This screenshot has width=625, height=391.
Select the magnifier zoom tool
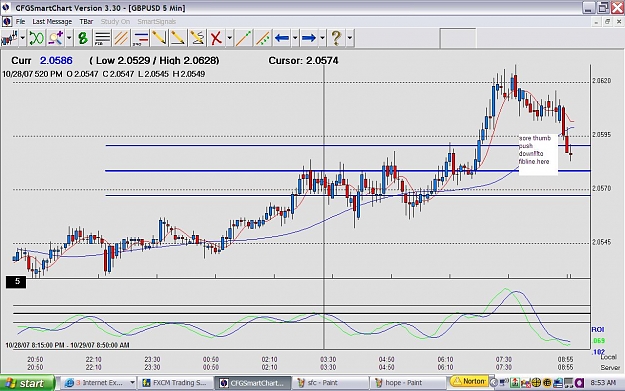(x=56, y=38)
